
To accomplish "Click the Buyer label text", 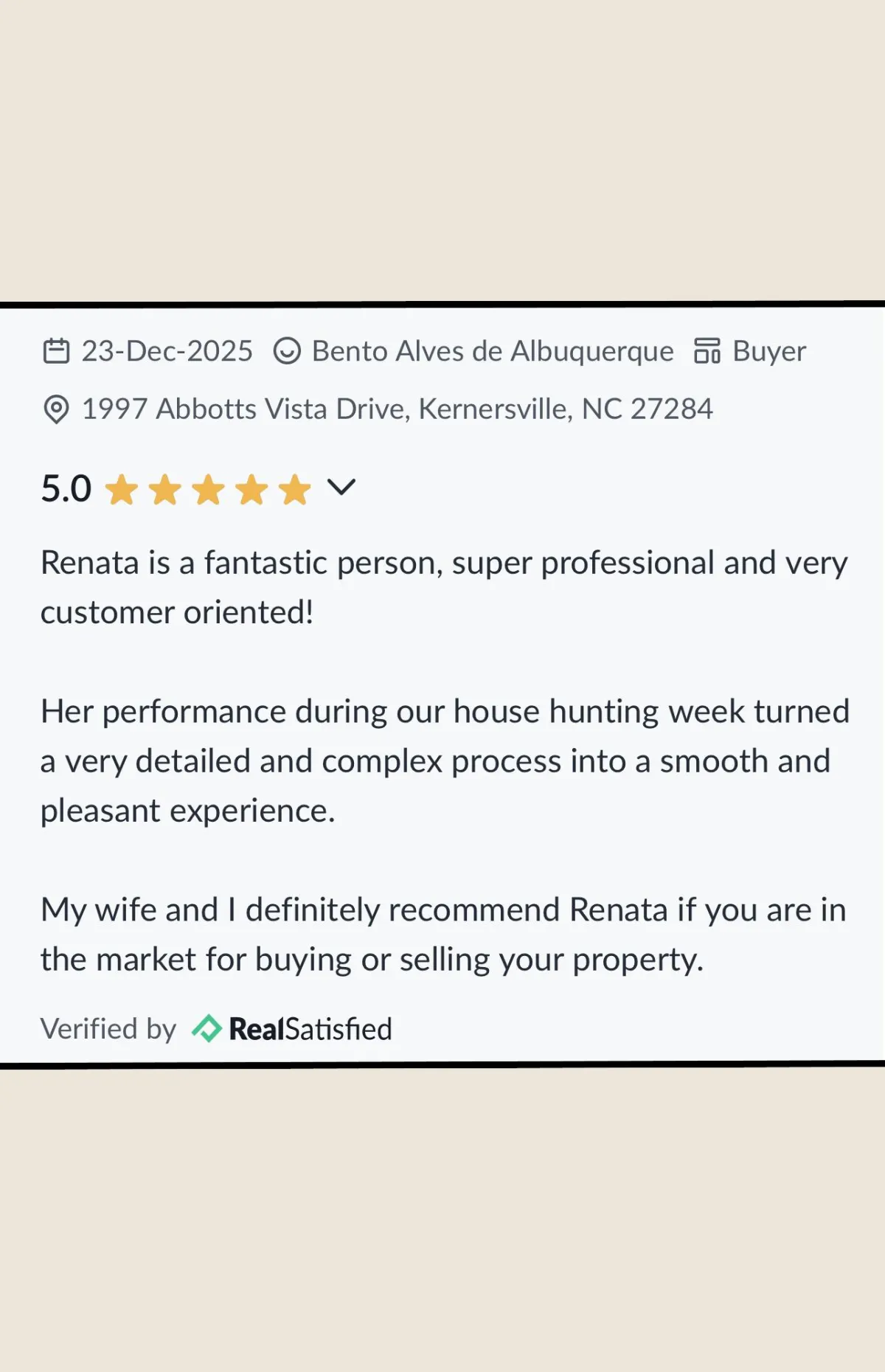I will pyautogui.click(x=769, y=351).
